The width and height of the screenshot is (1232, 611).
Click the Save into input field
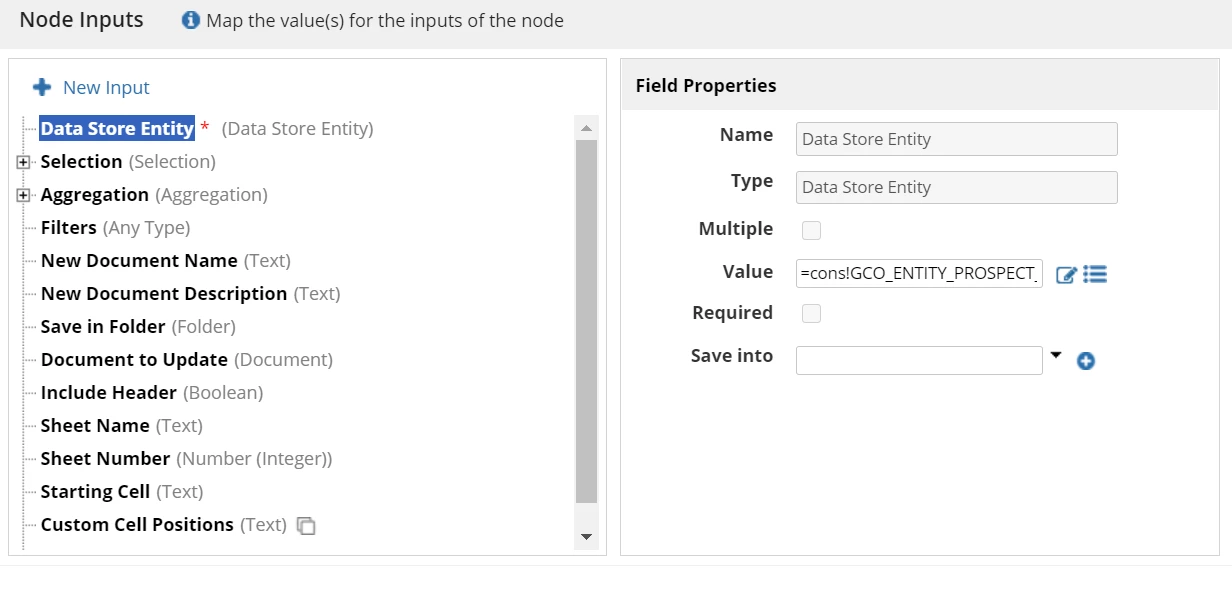click(919, 360)
